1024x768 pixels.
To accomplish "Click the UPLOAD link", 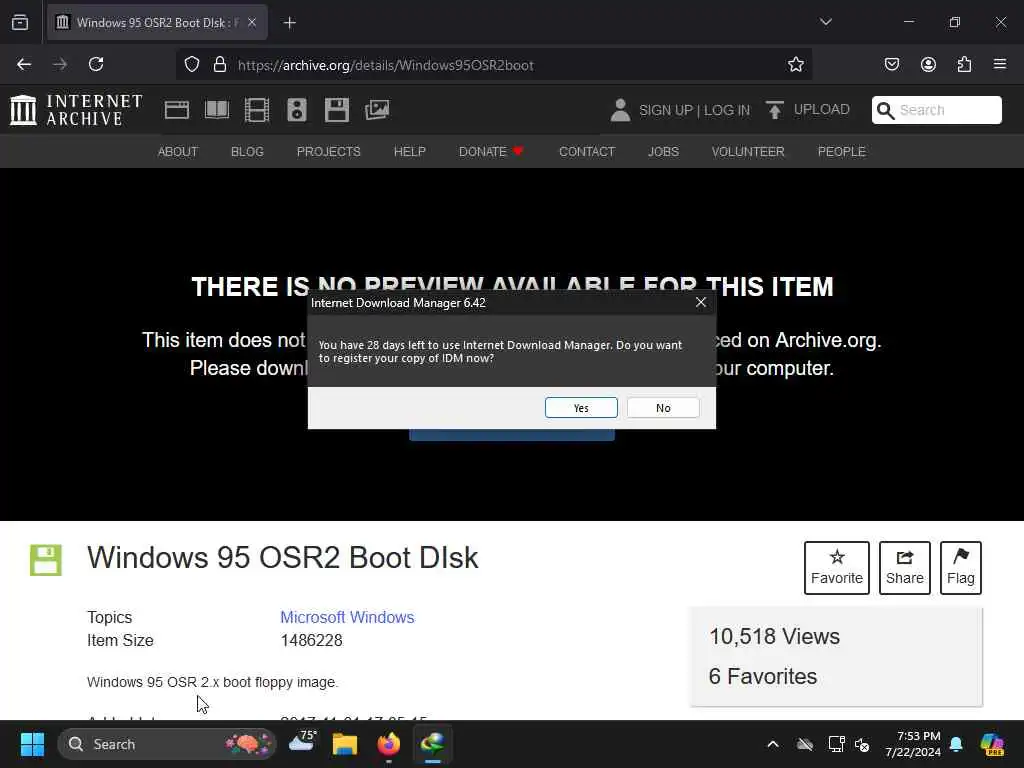I will [x=822, y=109].
